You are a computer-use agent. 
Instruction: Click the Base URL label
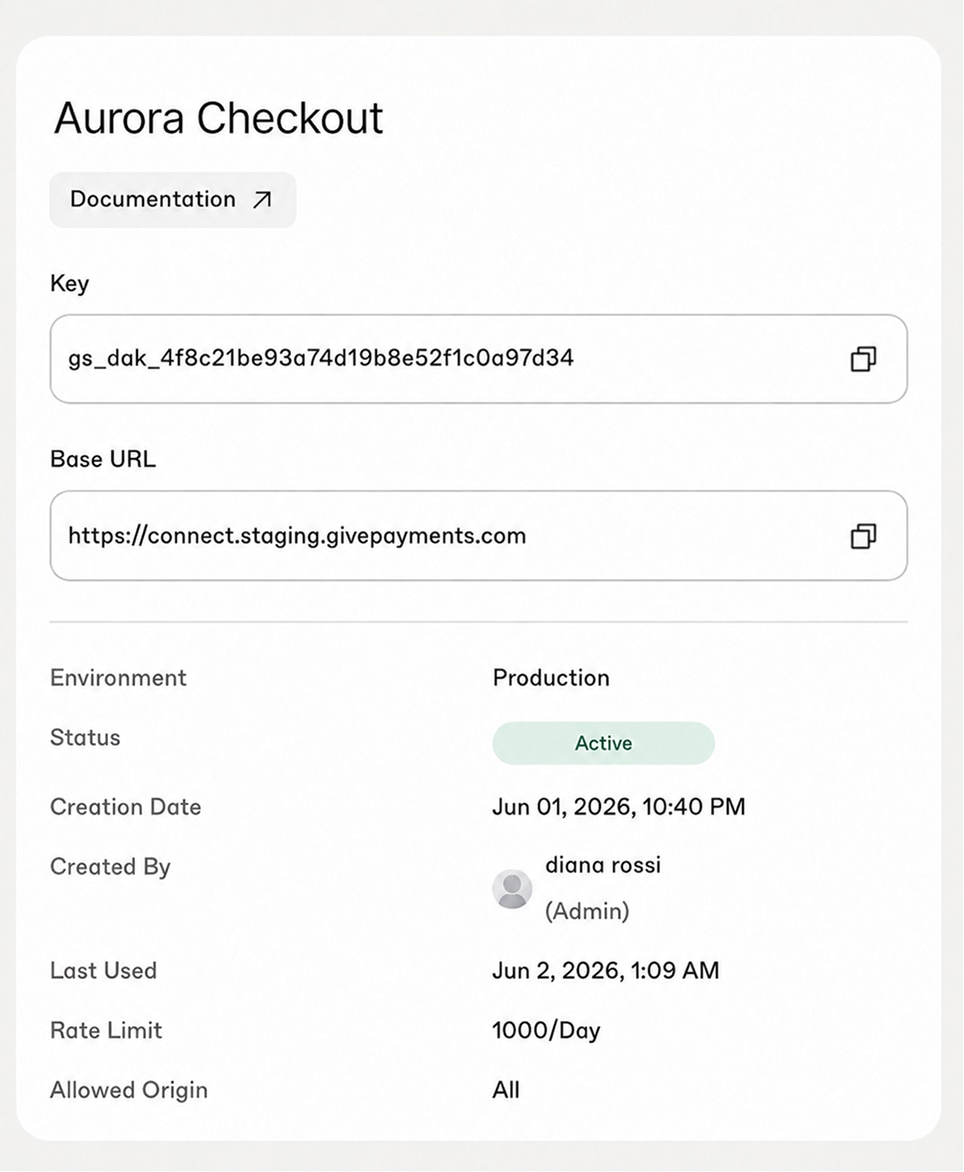coord(103,459)
